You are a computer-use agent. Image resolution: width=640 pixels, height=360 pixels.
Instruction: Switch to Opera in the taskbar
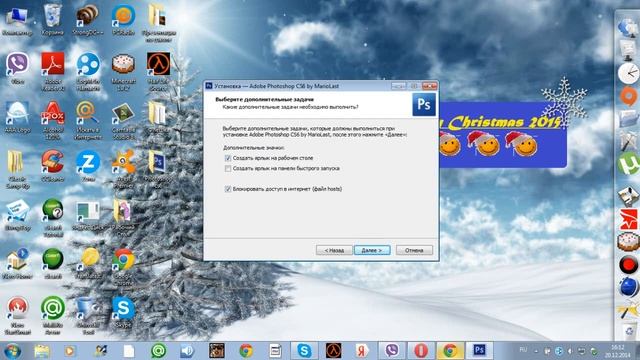pos(421,351)
